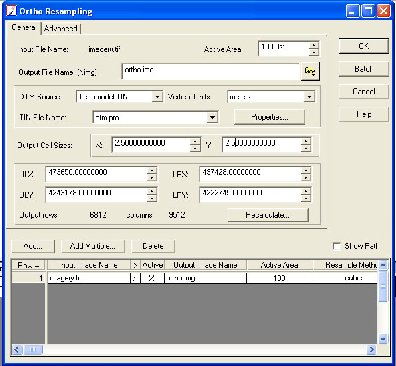Screen dimensions: 396x366
Task: Open the output file browse icon
Action: tap(310, 71)
